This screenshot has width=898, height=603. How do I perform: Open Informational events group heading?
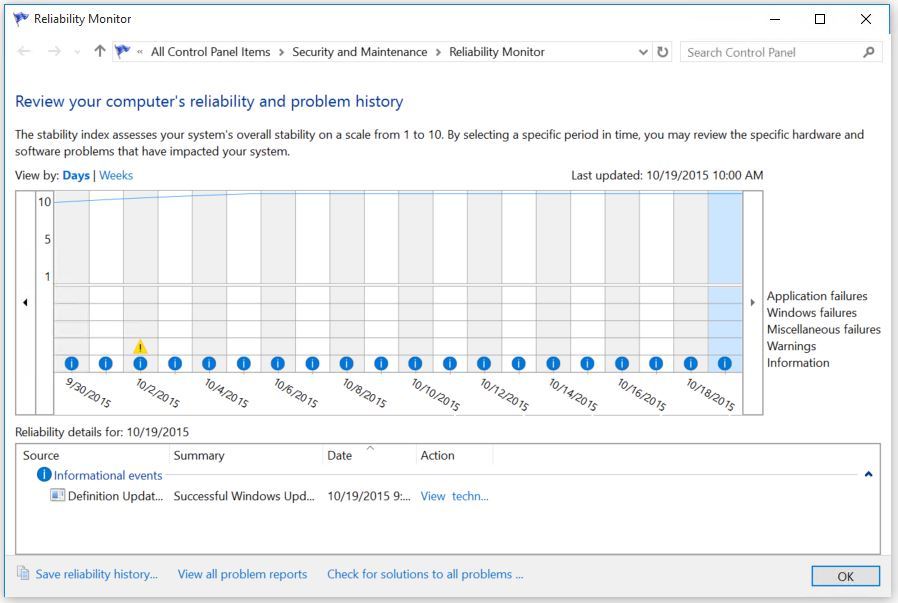[x=108, y=475]
